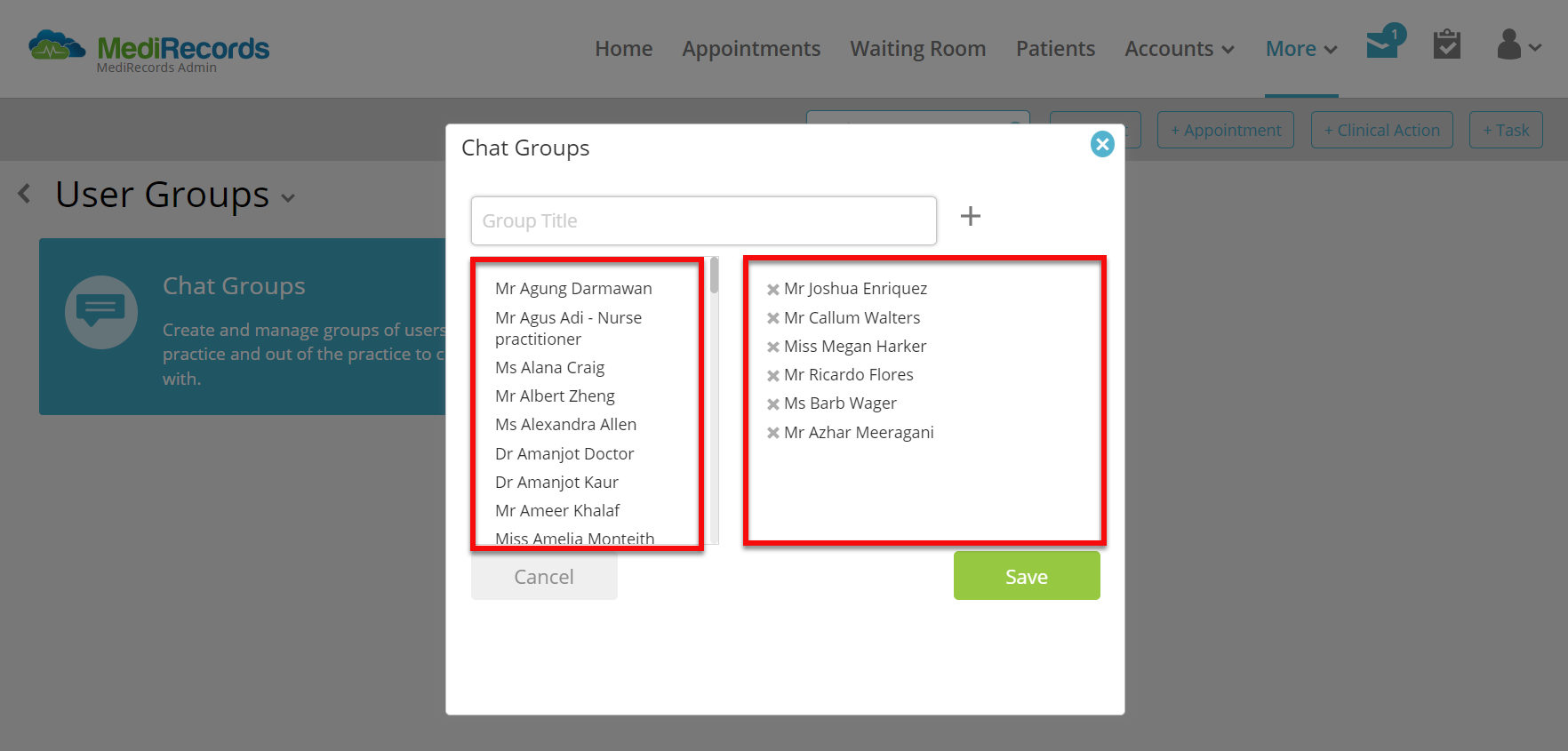
Task: Remove Miss Megan Harker with the x icon
Action: [x=773, y=347]
